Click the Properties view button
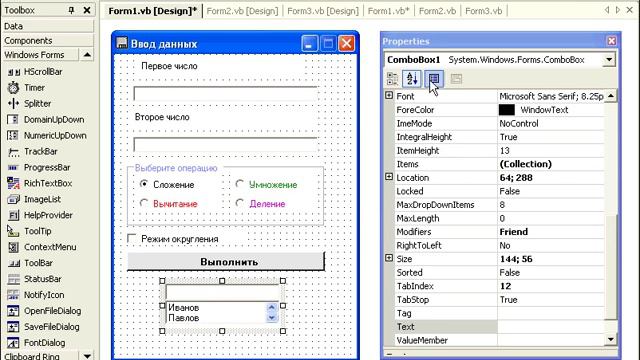Viewport: 640px width, 360px height. point(434,79)
